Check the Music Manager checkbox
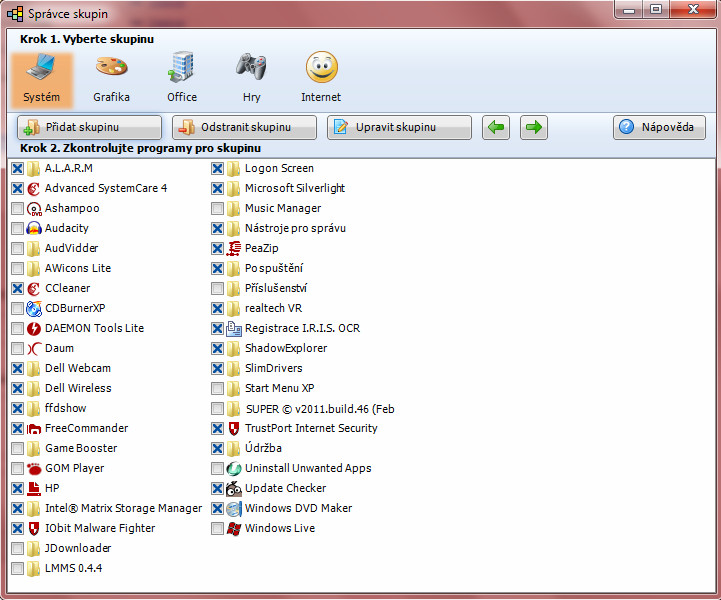The image size is (721, 600). (217, 209)
